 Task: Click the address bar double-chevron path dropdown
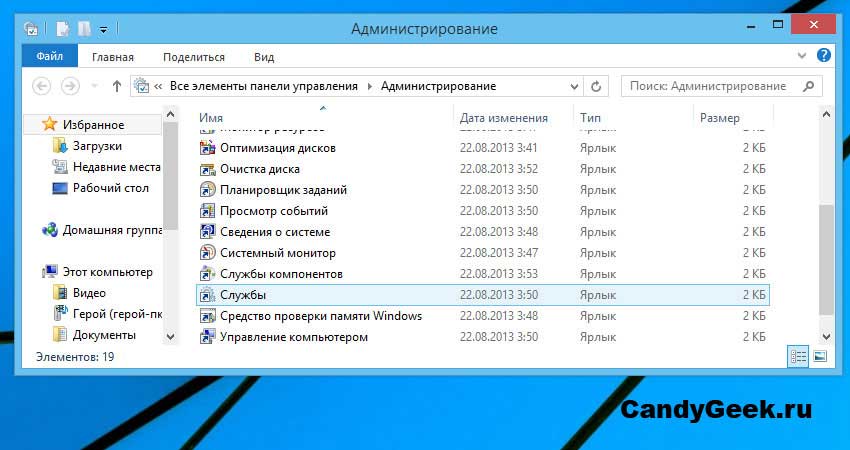(158, 86)
